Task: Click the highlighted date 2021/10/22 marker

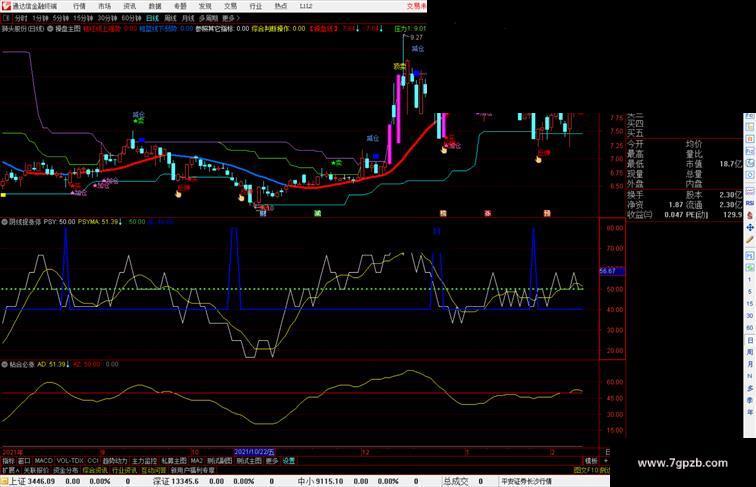Action: (254, 452)
